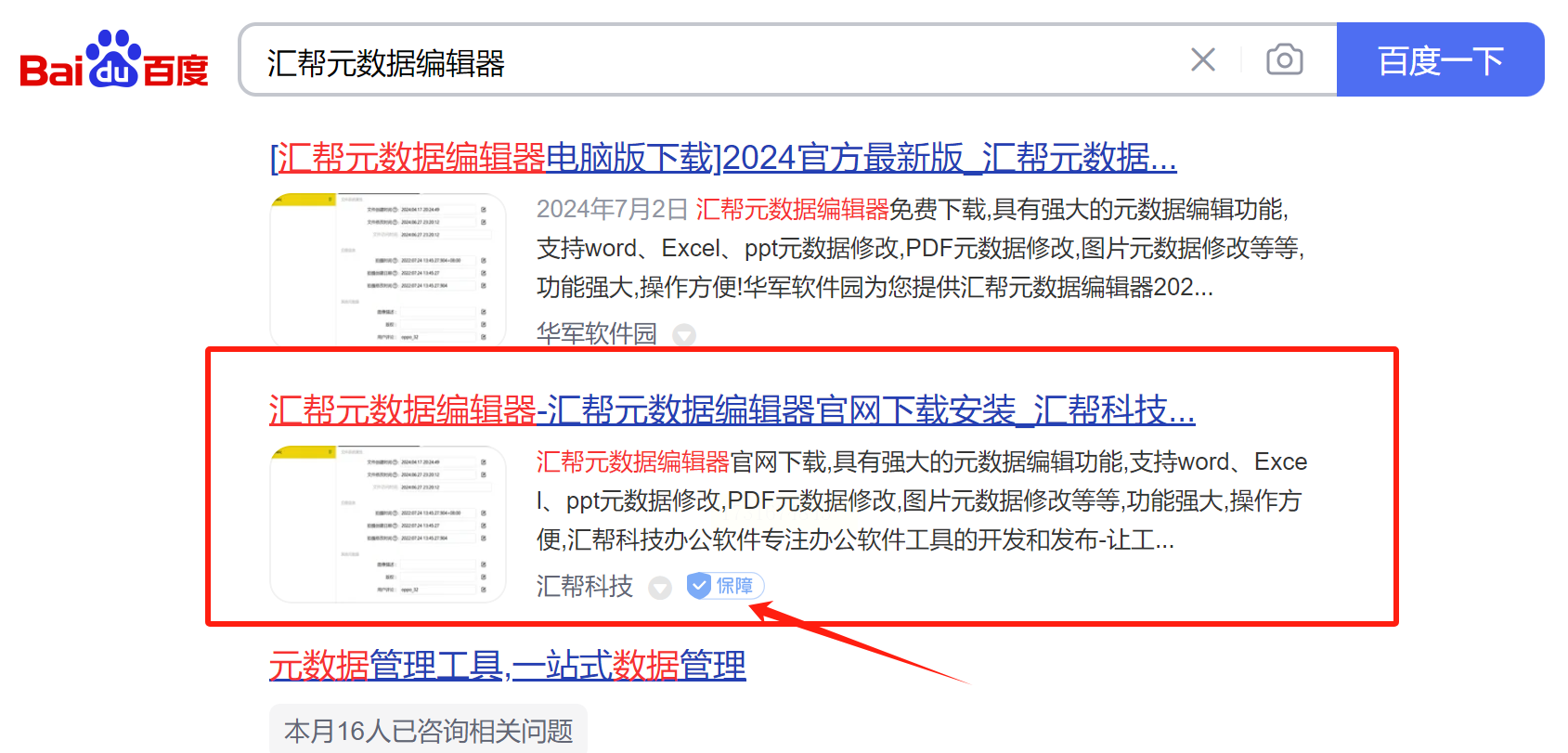This screenshot has height=753, width=1568.
Task: Click the Baidu logo
Action: coord(114,60)
